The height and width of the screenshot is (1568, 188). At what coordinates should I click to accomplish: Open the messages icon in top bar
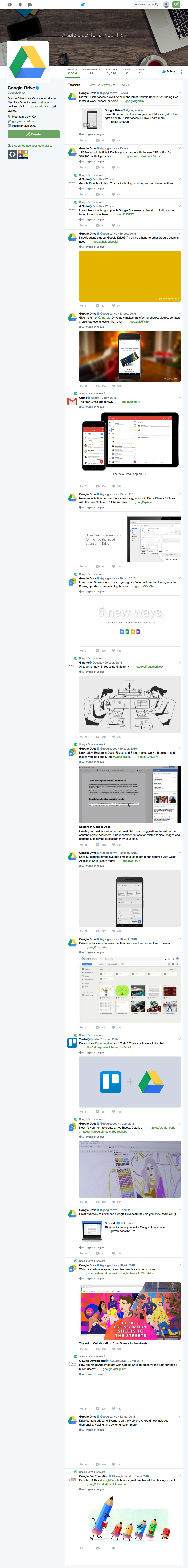click(30, 4)
